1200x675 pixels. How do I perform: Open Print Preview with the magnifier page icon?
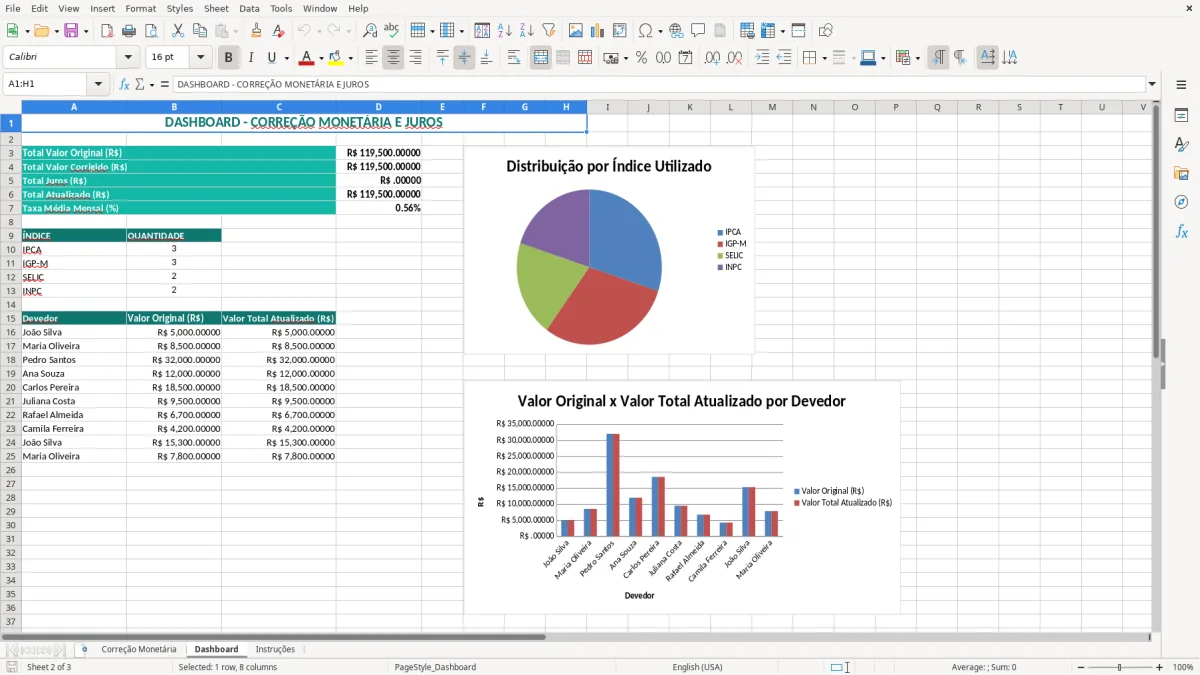[x=150, y=31]
